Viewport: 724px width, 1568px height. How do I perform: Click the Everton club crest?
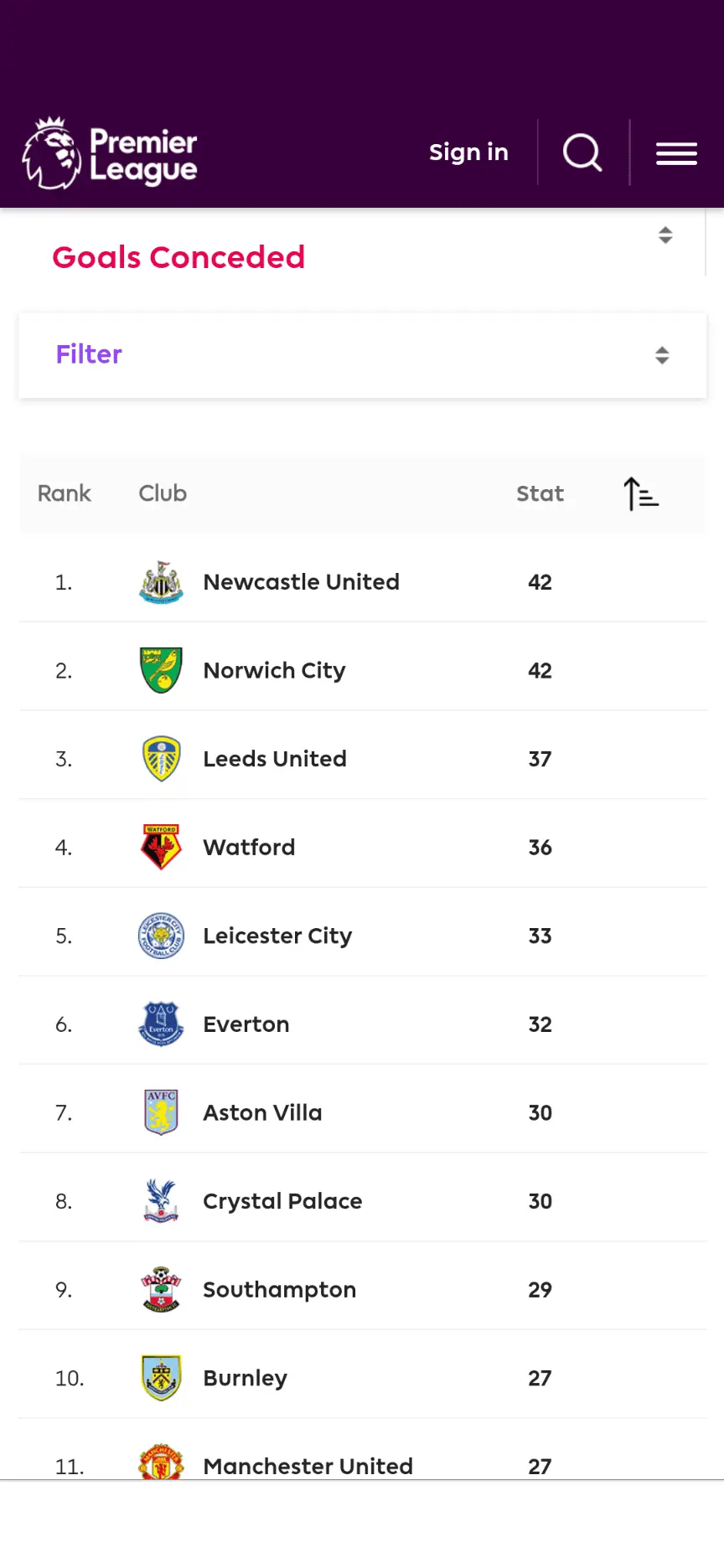pyautogui.click(x=161, y=1024)
